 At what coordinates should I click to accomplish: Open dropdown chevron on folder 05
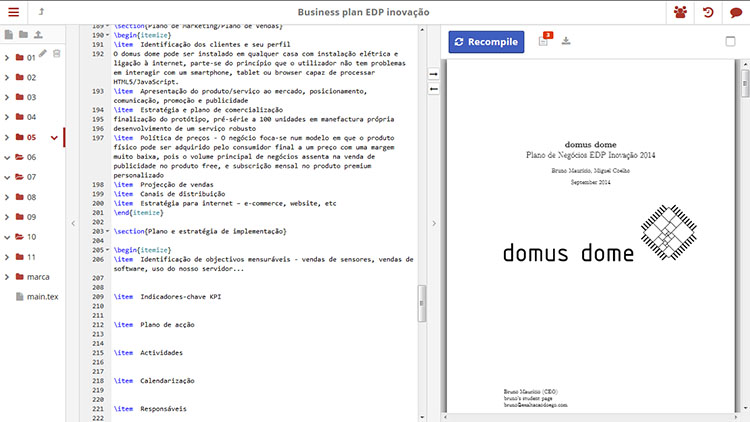tap(54, 138)
